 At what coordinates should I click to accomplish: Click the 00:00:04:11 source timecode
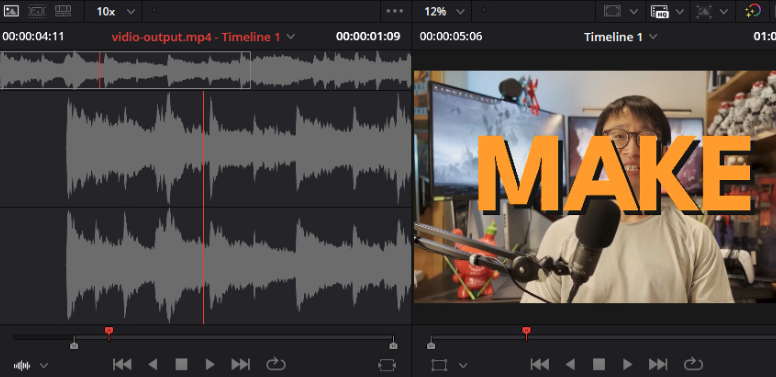point(33,36)
